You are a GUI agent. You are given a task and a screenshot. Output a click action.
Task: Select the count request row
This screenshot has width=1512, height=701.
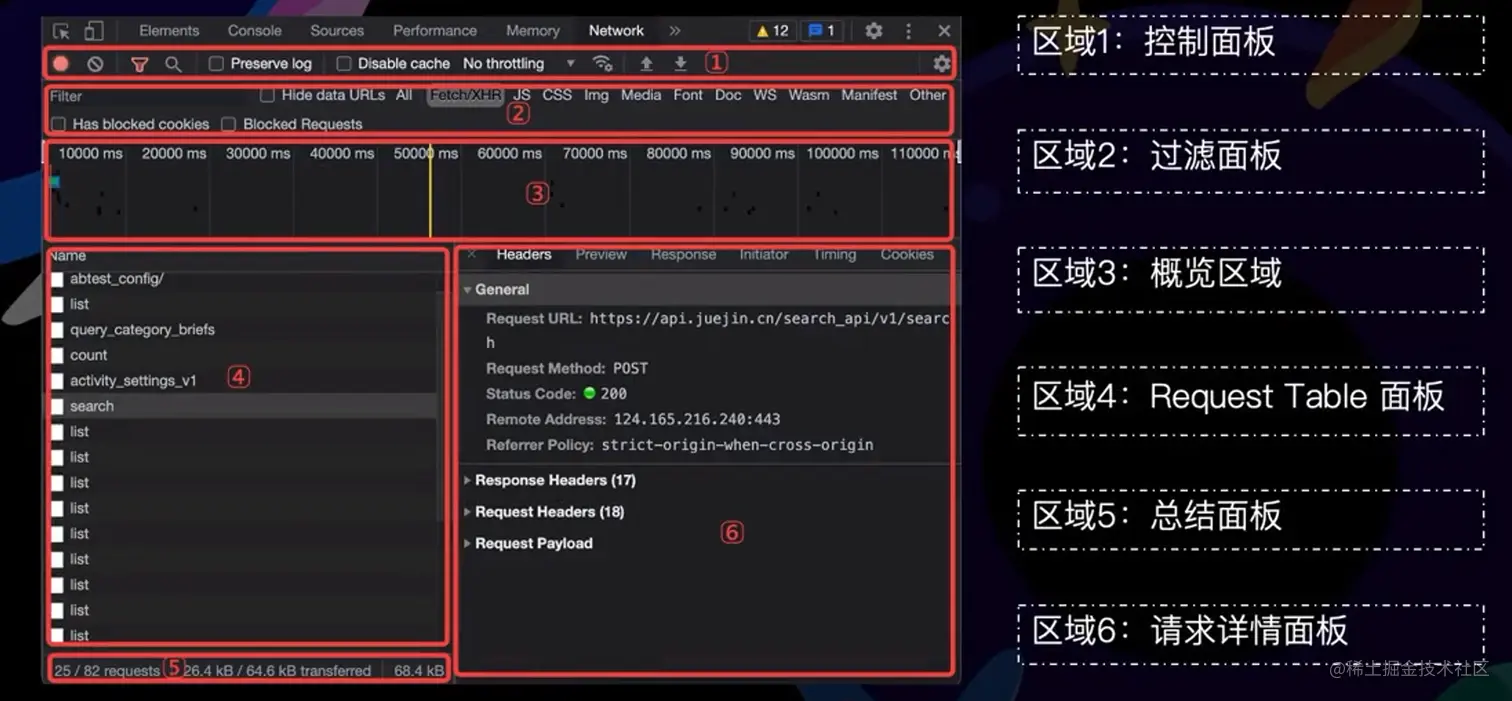(242, 355)
